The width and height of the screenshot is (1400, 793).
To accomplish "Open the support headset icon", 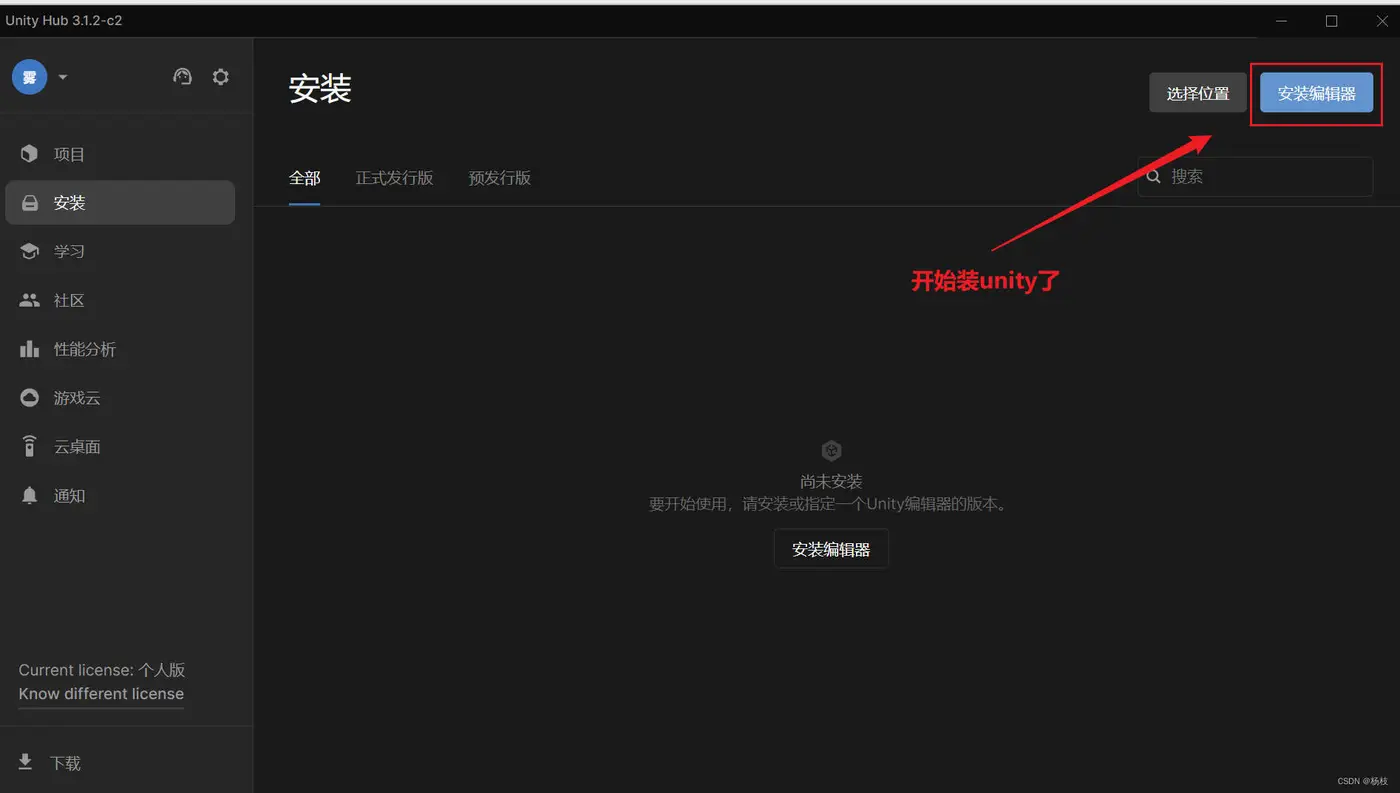I will pyautogui.click(x=182, y=77).
